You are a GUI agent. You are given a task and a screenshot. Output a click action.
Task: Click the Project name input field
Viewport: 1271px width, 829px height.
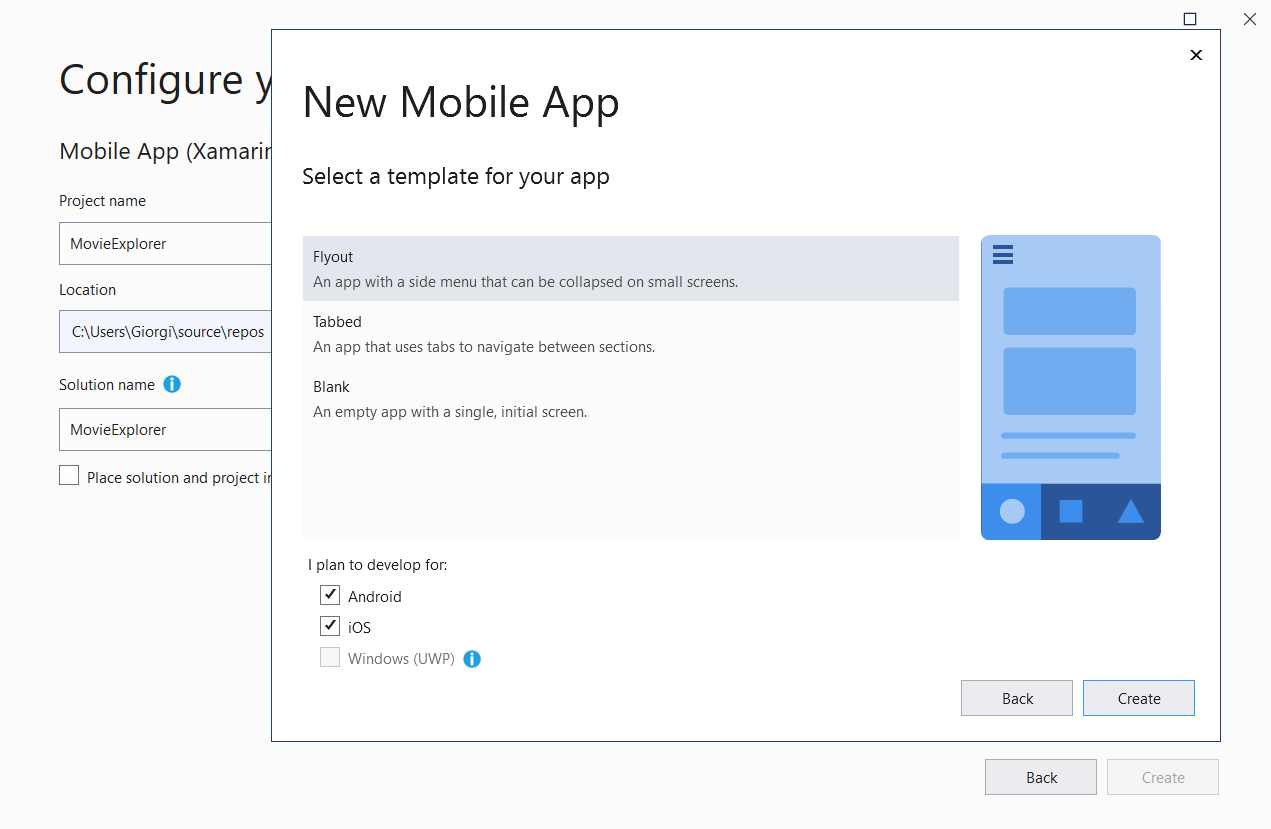tap(165, 244)
